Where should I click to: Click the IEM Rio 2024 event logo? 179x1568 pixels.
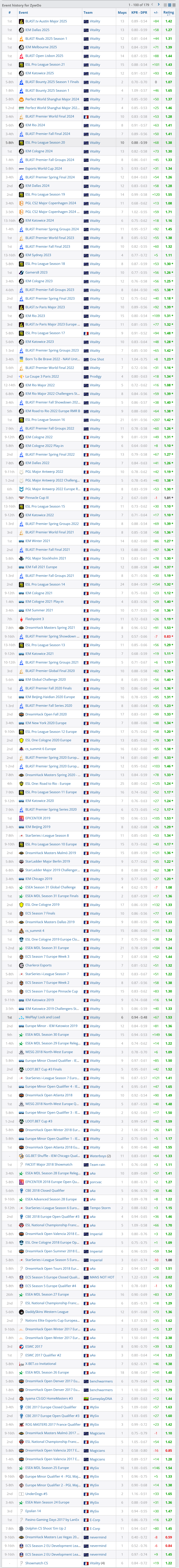tap(21, 125)
